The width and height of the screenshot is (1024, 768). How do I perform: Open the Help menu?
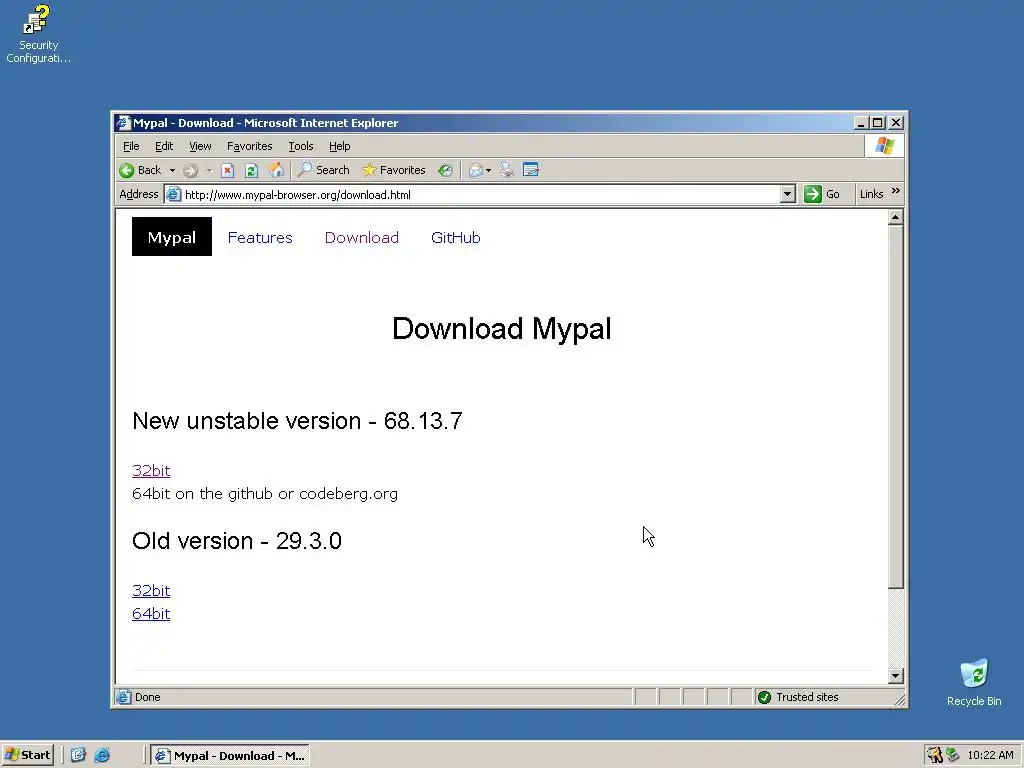coord(340,146)
